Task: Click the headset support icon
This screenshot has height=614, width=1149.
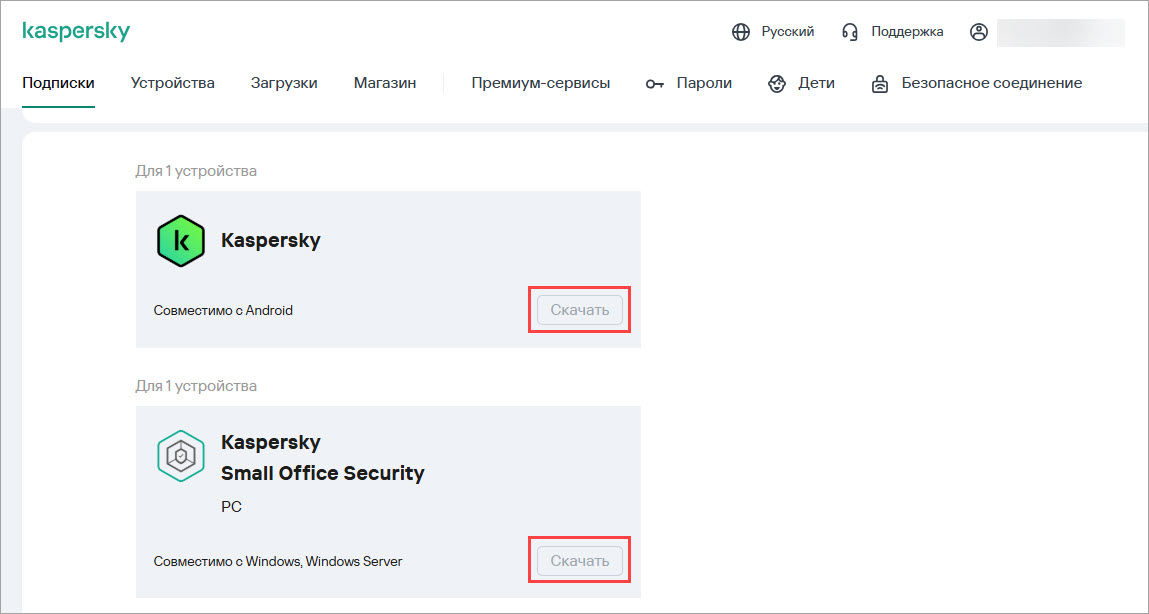Action: click(x=850, y=32)
